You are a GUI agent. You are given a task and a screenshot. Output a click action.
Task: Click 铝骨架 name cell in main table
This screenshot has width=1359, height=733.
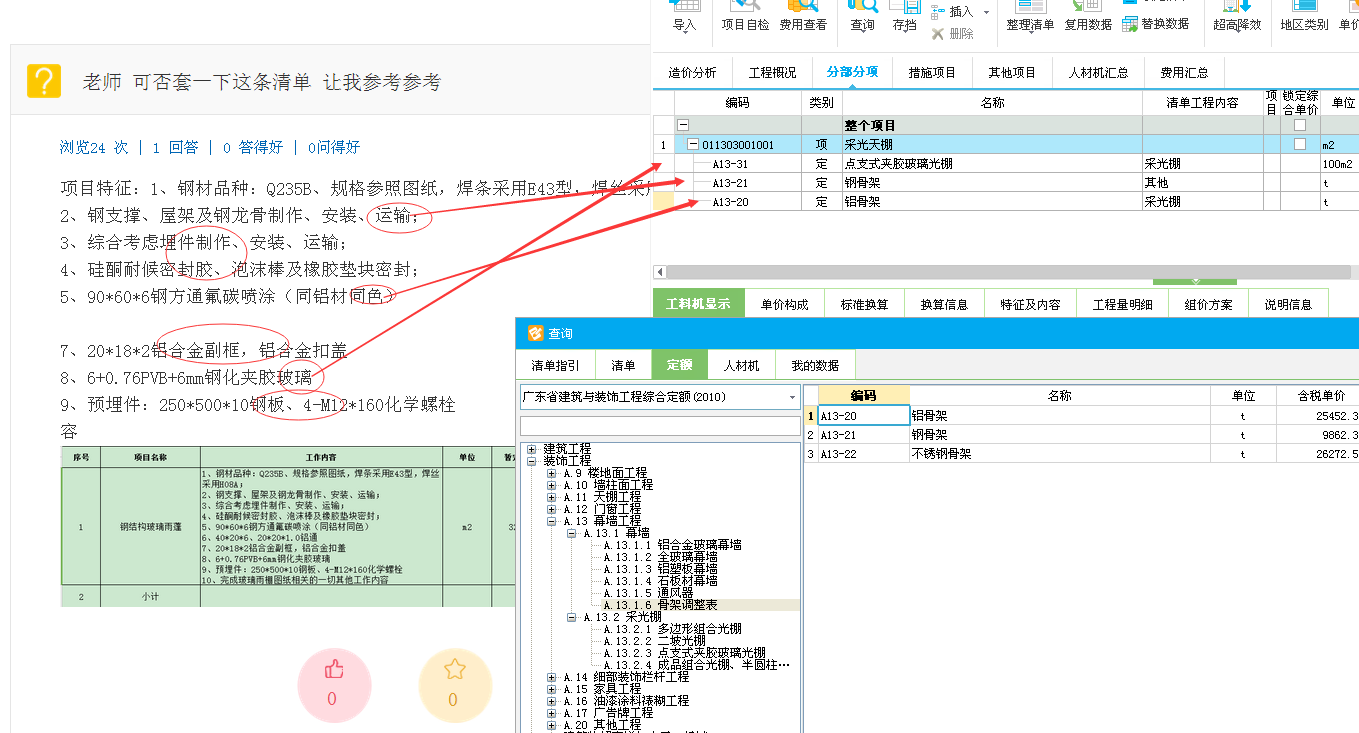(x=992, y=202)
